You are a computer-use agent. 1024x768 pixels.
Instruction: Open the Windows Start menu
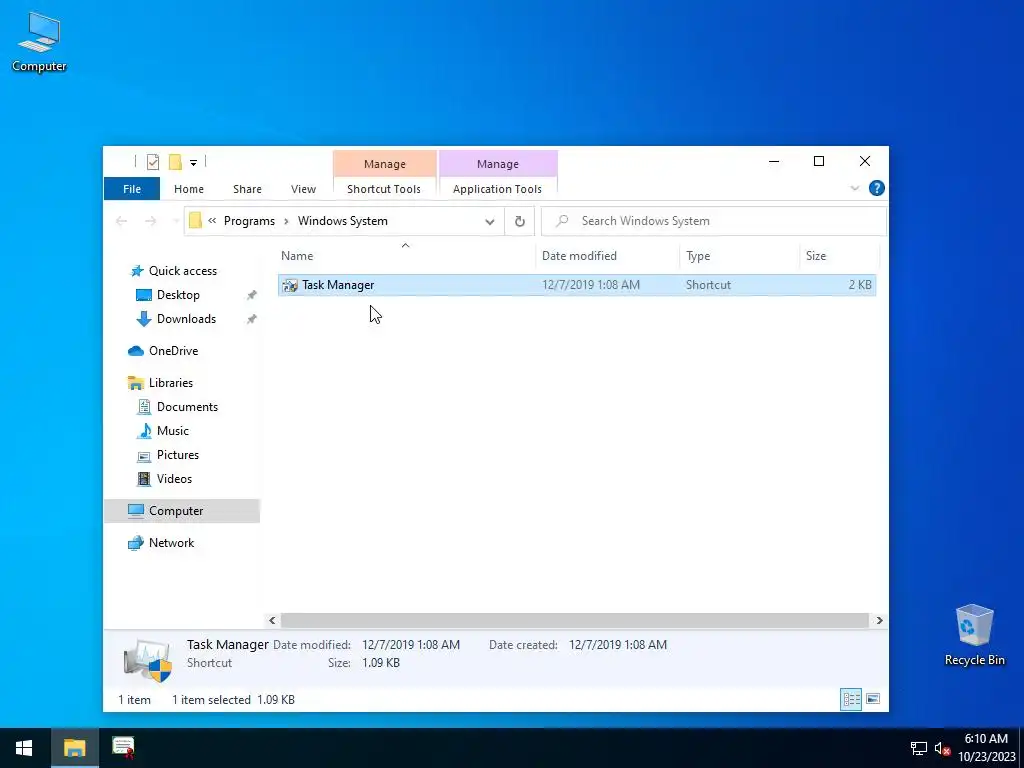[x=25, y=748]
